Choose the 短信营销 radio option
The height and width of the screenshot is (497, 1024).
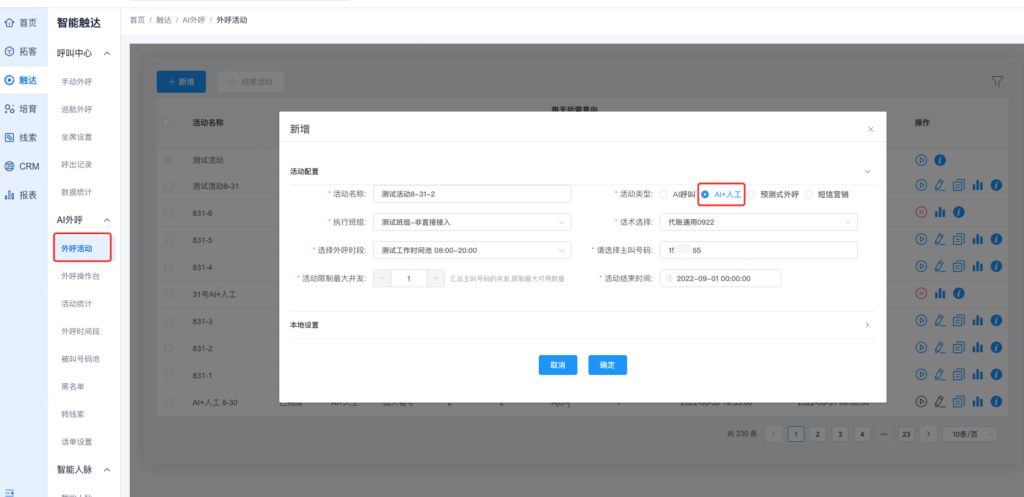click(x=809, y=194)
